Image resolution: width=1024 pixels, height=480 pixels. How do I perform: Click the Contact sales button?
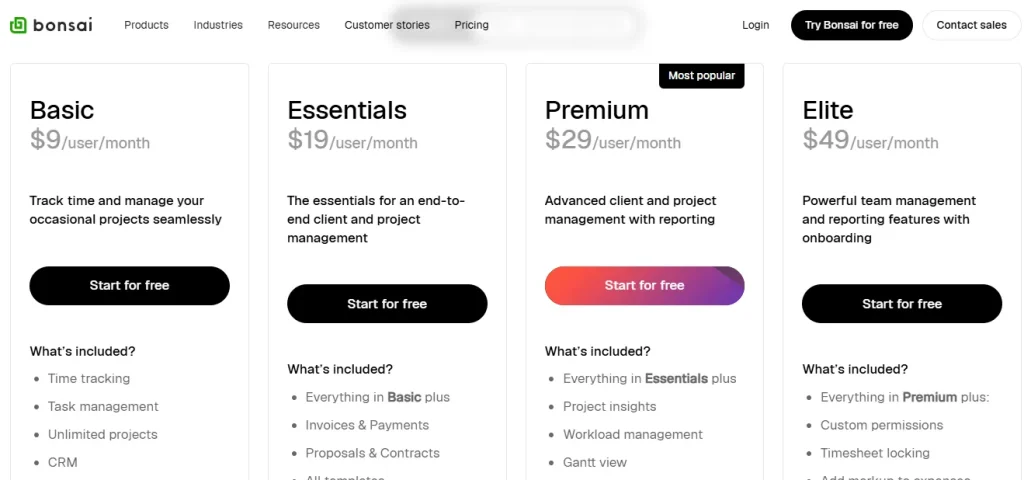coord(971,25)
